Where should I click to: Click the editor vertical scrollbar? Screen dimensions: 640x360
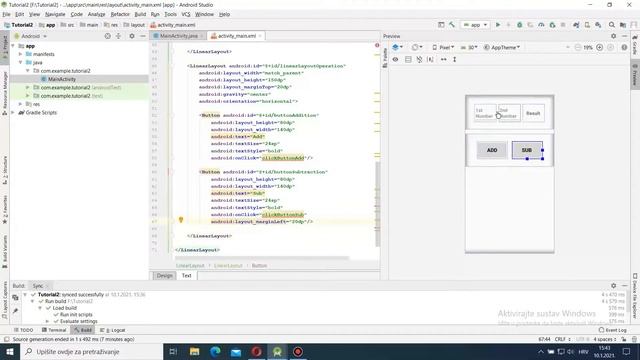(378, 204)
